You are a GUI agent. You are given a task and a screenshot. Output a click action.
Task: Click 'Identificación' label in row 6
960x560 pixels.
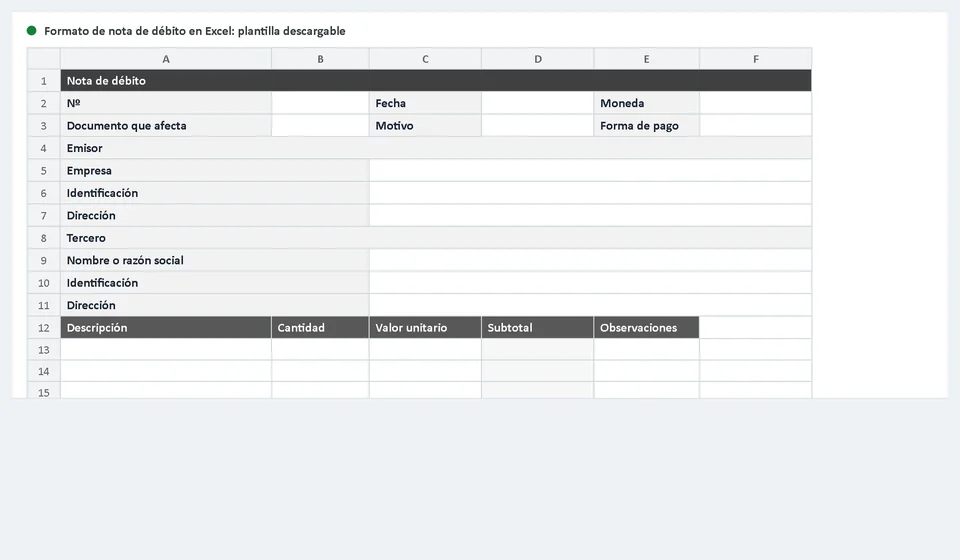[214, 193]
